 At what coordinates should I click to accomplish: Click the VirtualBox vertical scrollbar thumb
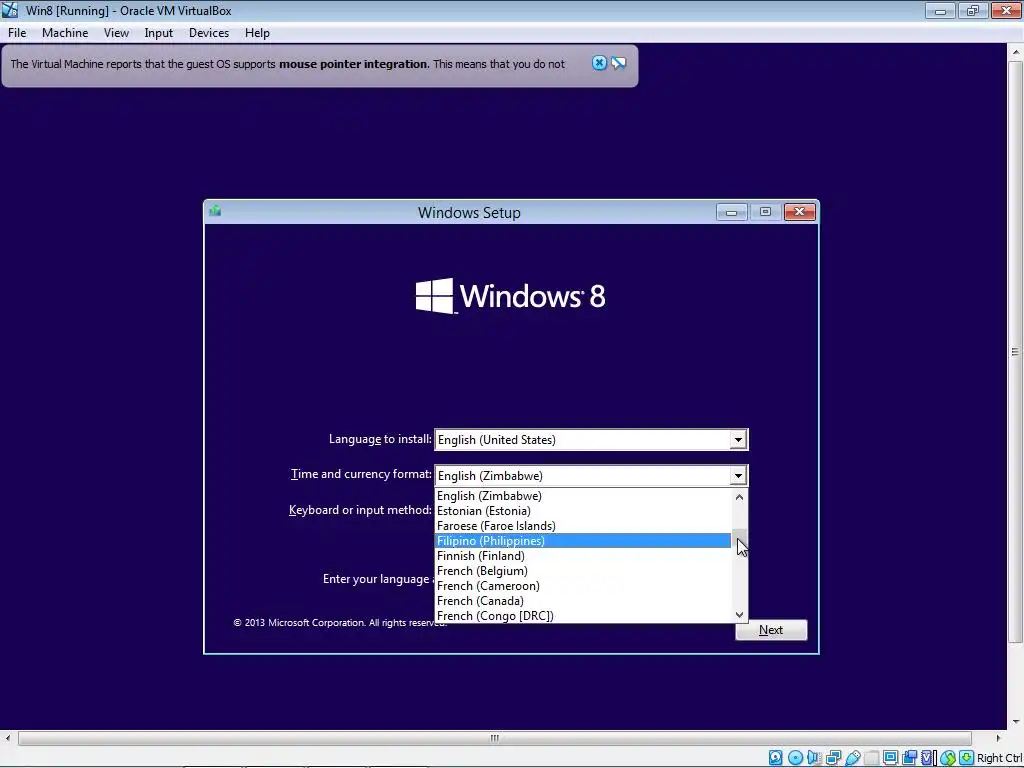tap(1016, 351)
